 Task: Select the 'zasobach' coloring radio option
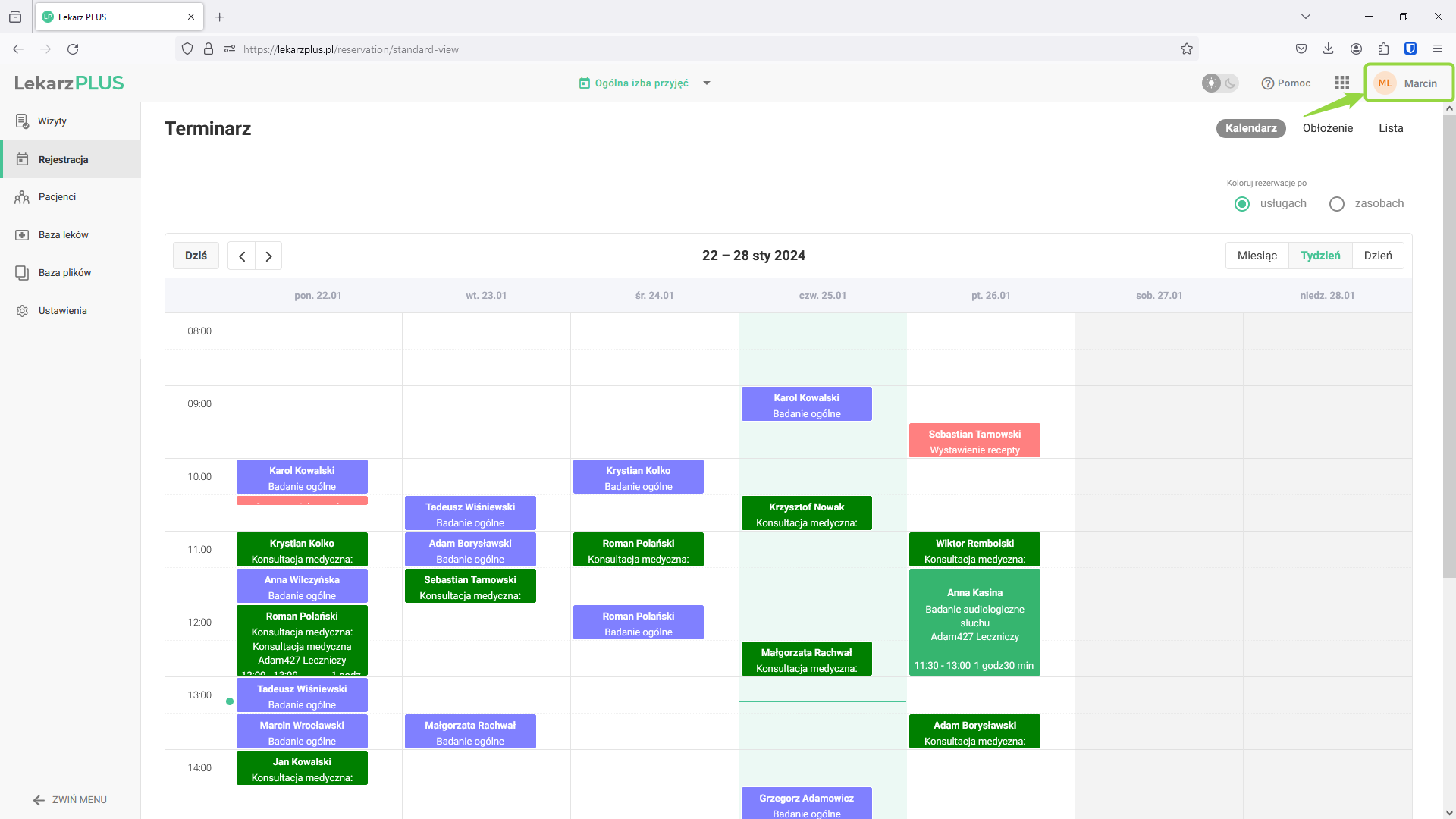point(1336,204)
